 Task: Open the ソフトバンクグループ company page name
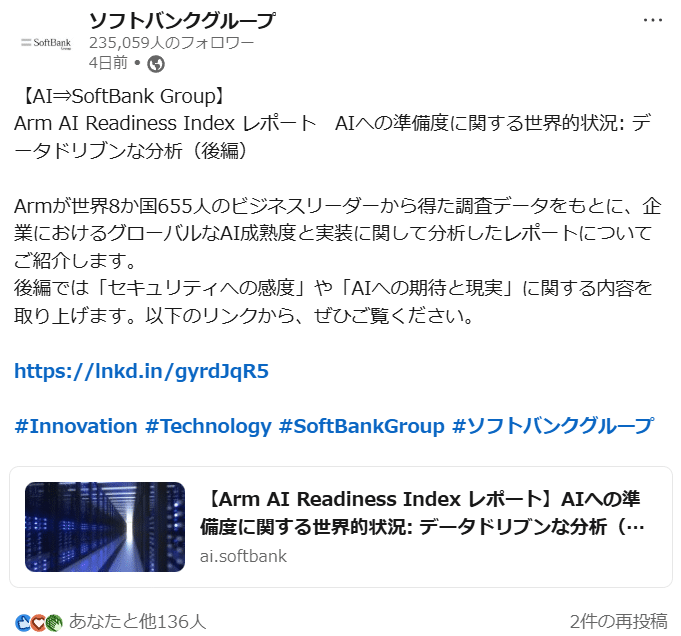click(182, 20)
